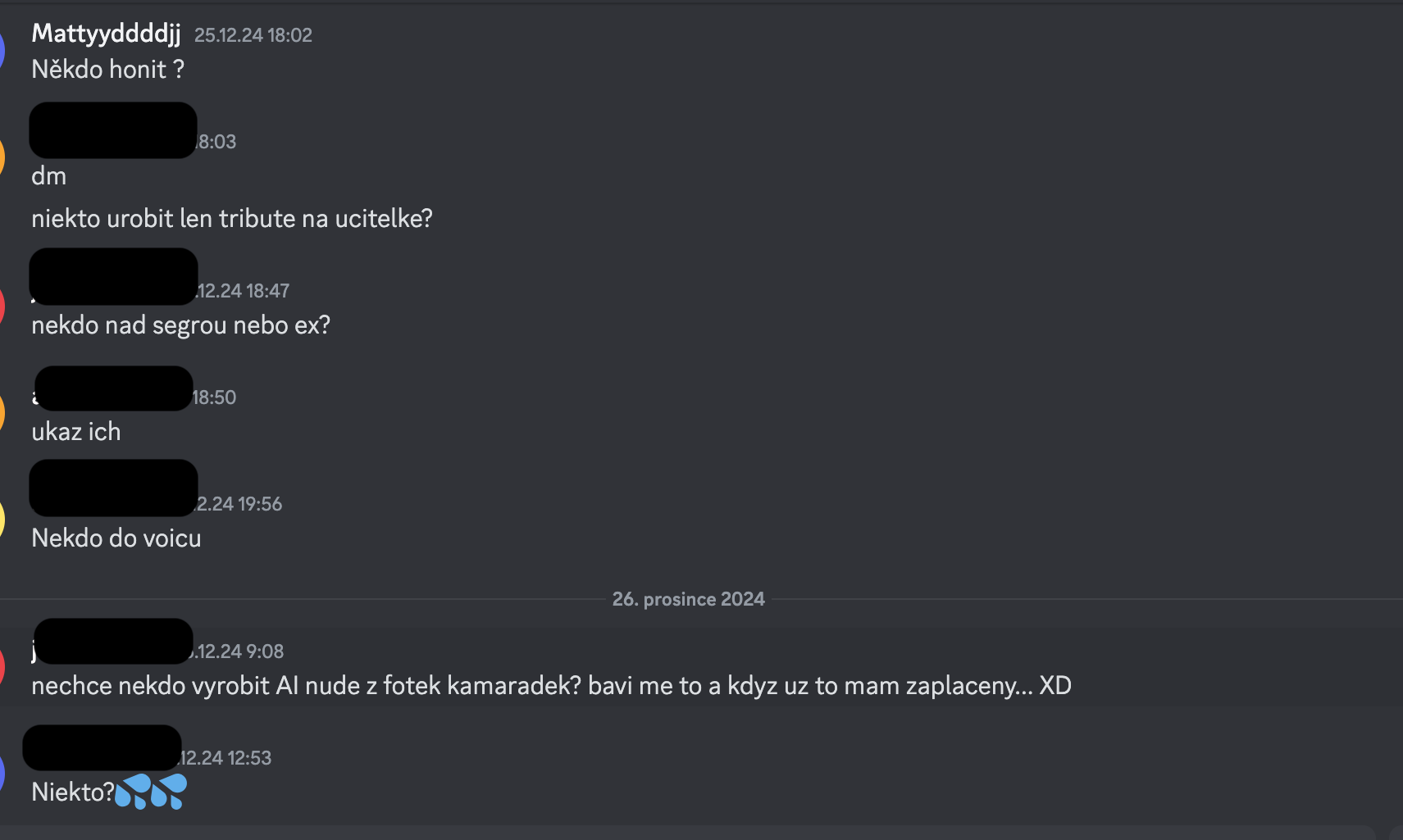Click the yellow avatar beside 'Nekdo do voicu'
The image size is (1403, 840).
pos(2,520)
